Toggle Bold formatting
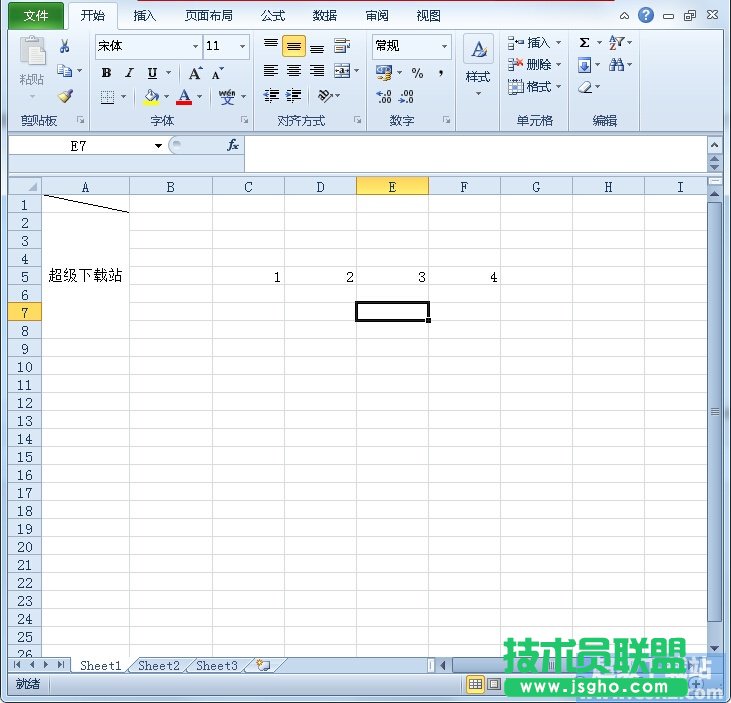731x703 pixels. coord(106,73)
